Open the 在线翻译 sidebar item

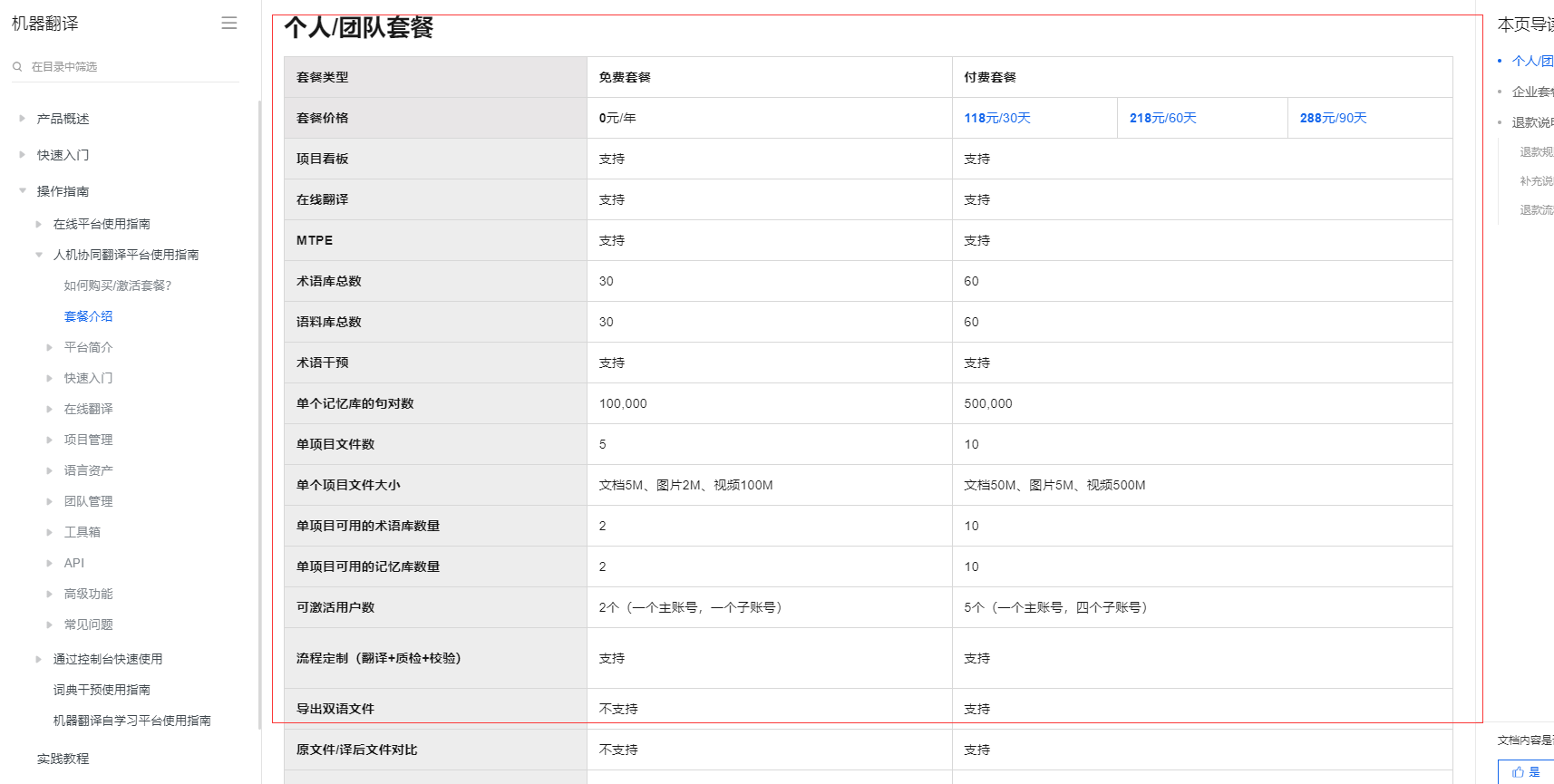click(89, 409)
